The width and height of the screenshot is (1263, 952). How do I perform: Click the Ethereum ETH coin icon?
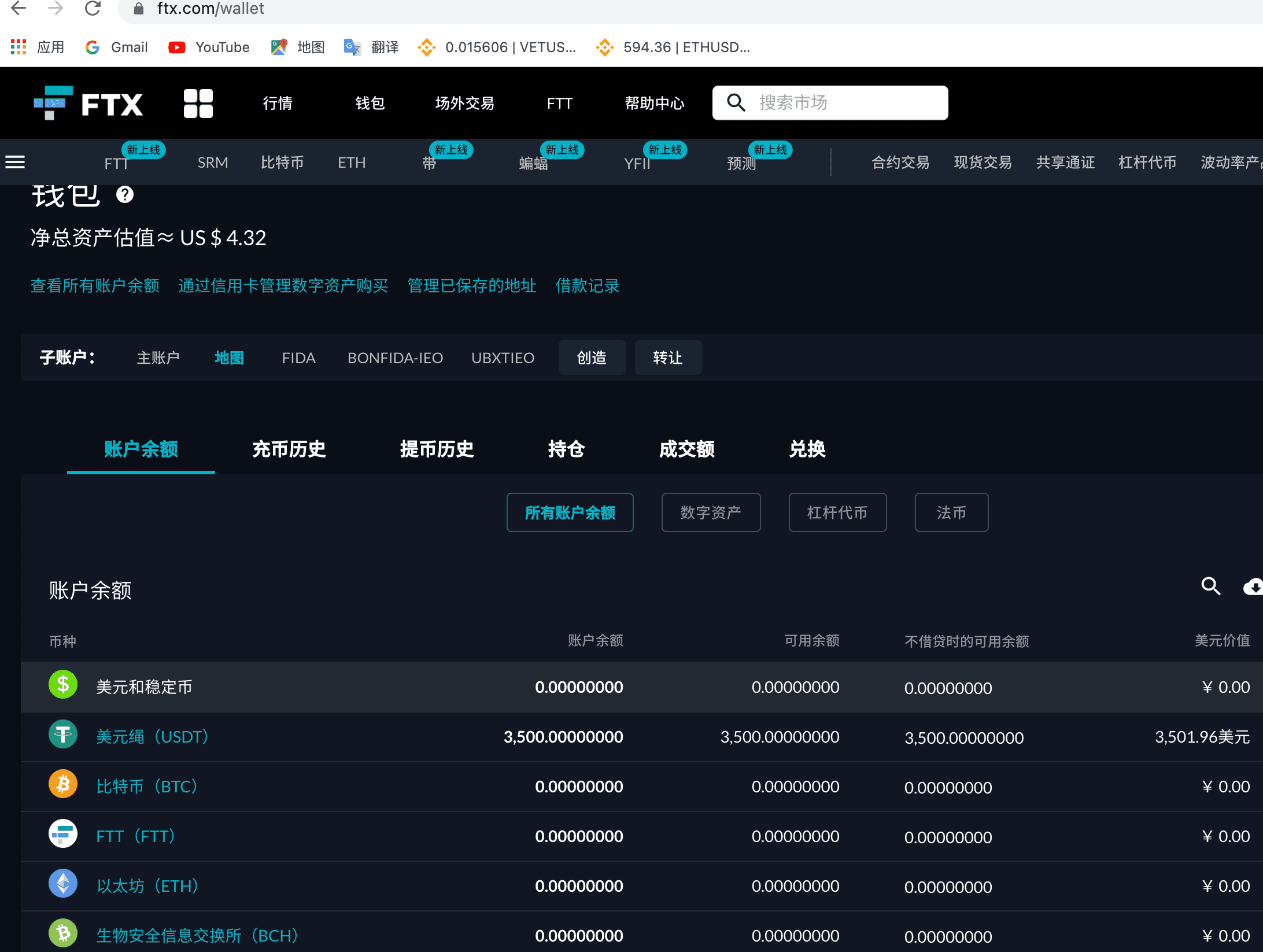point(63,884)
